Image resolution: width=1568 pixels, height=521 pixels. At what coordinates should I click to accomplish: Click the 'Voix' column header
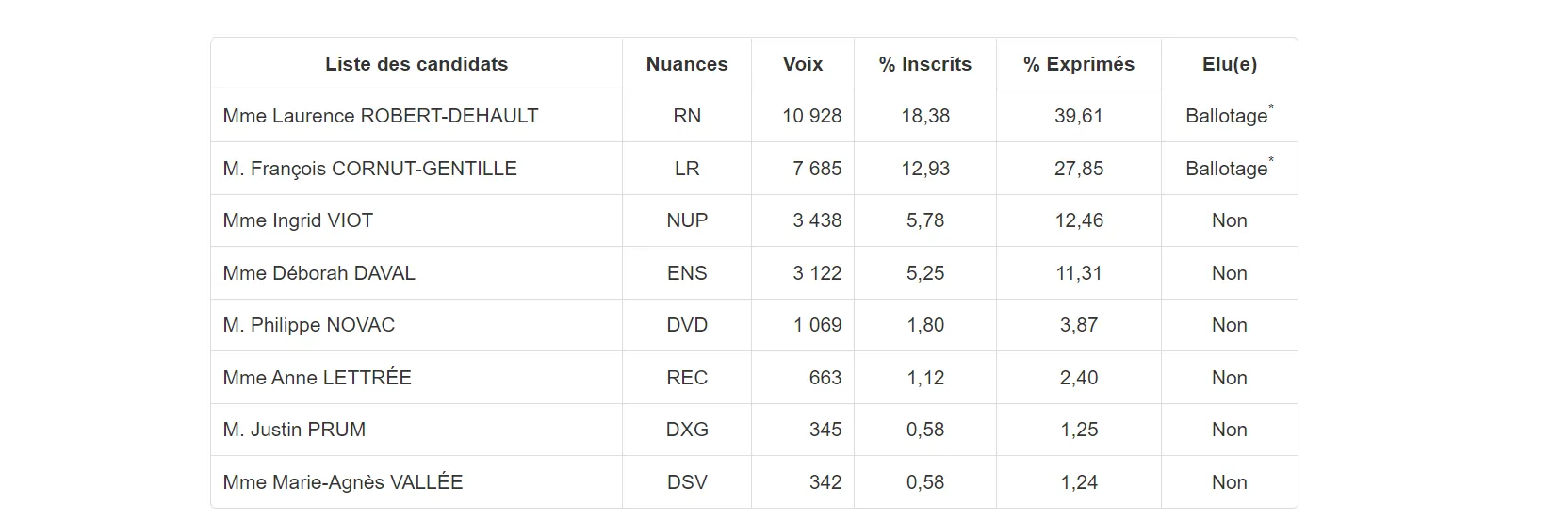click(802, 64)
